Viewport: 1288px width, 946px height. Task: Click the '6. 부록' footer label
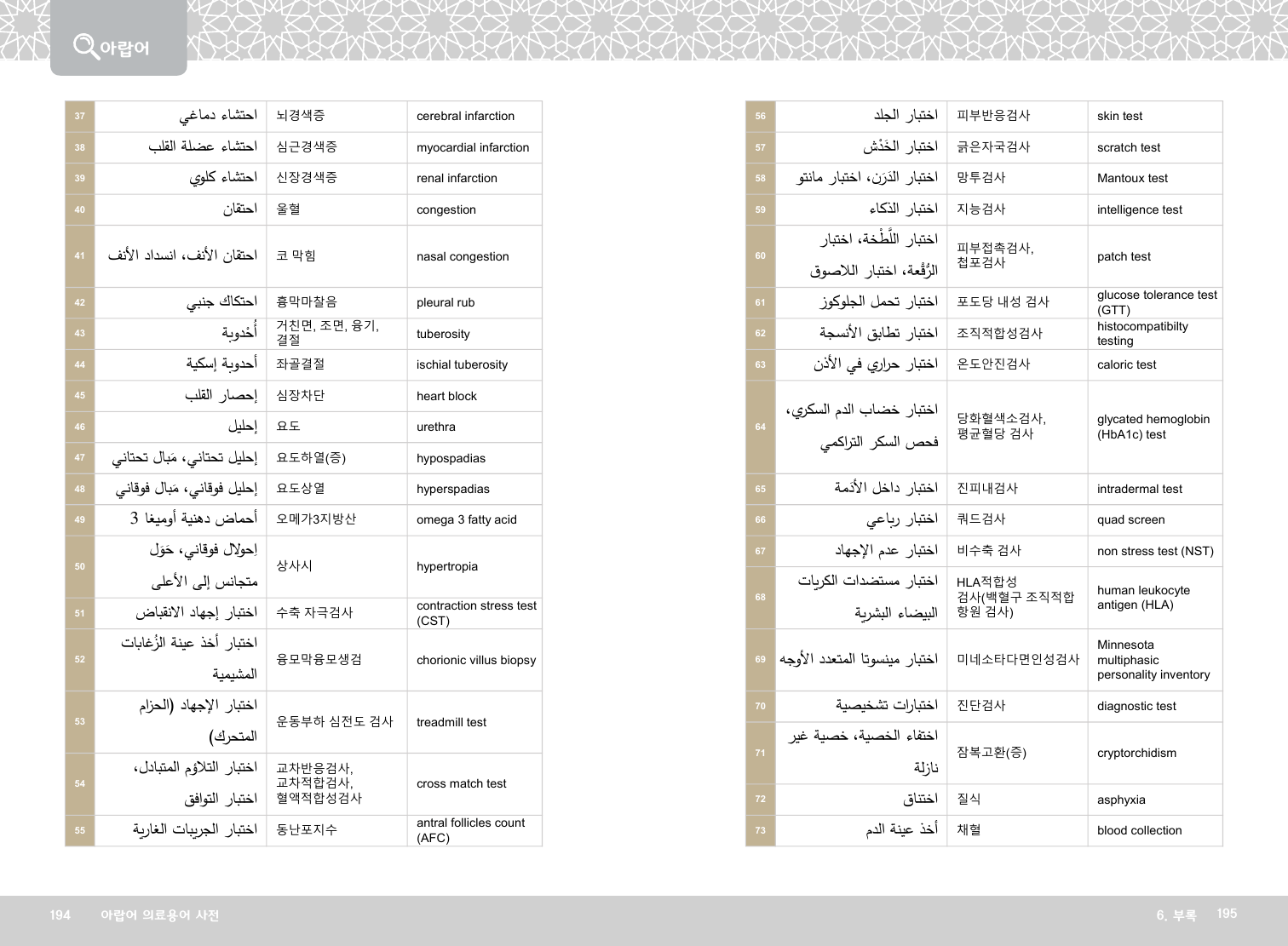point(1176,915)
